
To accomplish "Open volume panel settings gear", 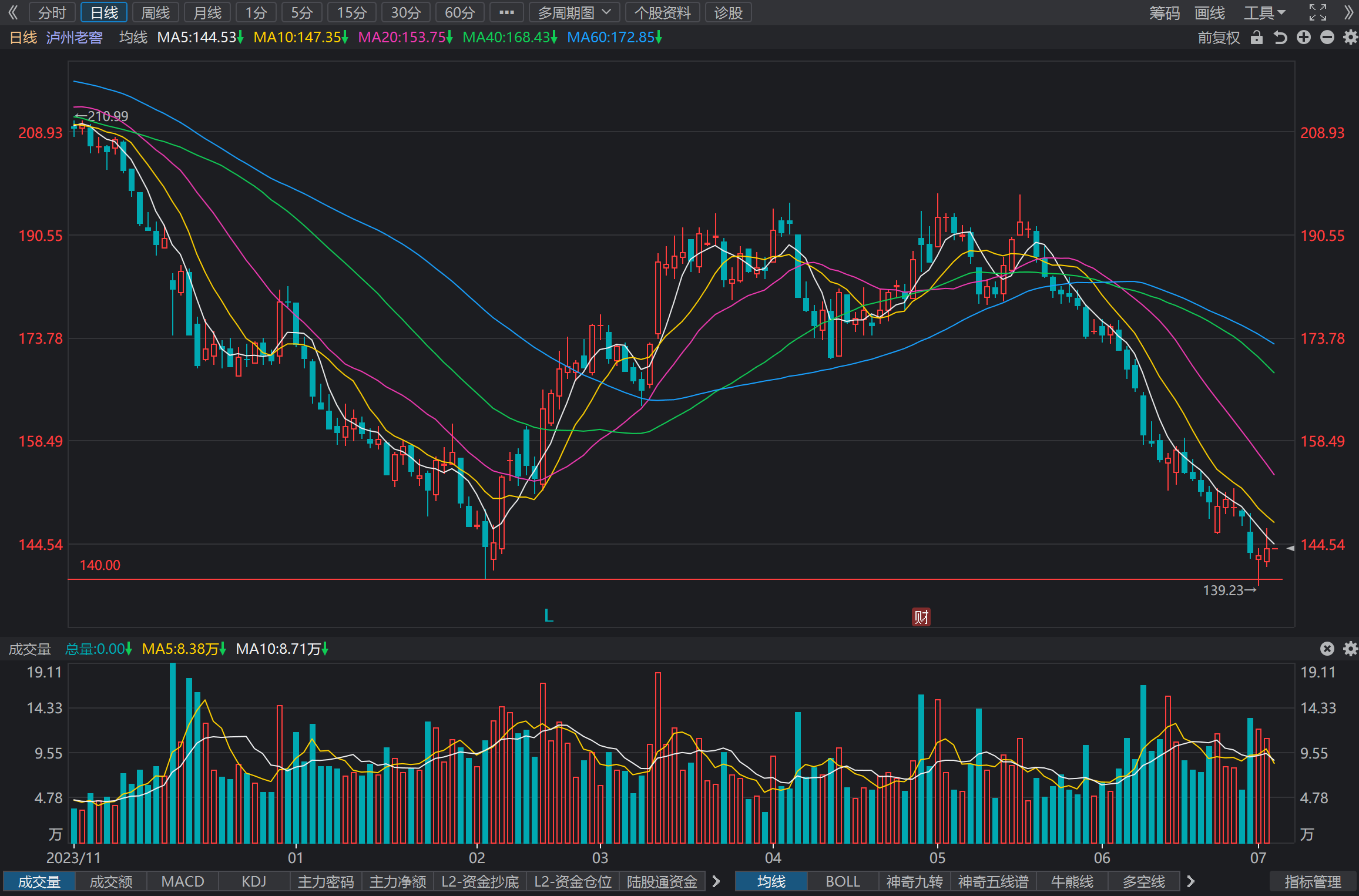I will pyautogui.click(x=1350, y=648).
